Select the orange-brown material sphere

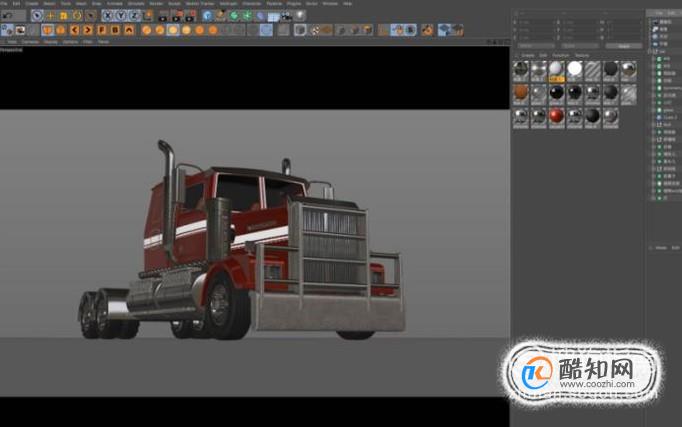click(x=521, y=93)
